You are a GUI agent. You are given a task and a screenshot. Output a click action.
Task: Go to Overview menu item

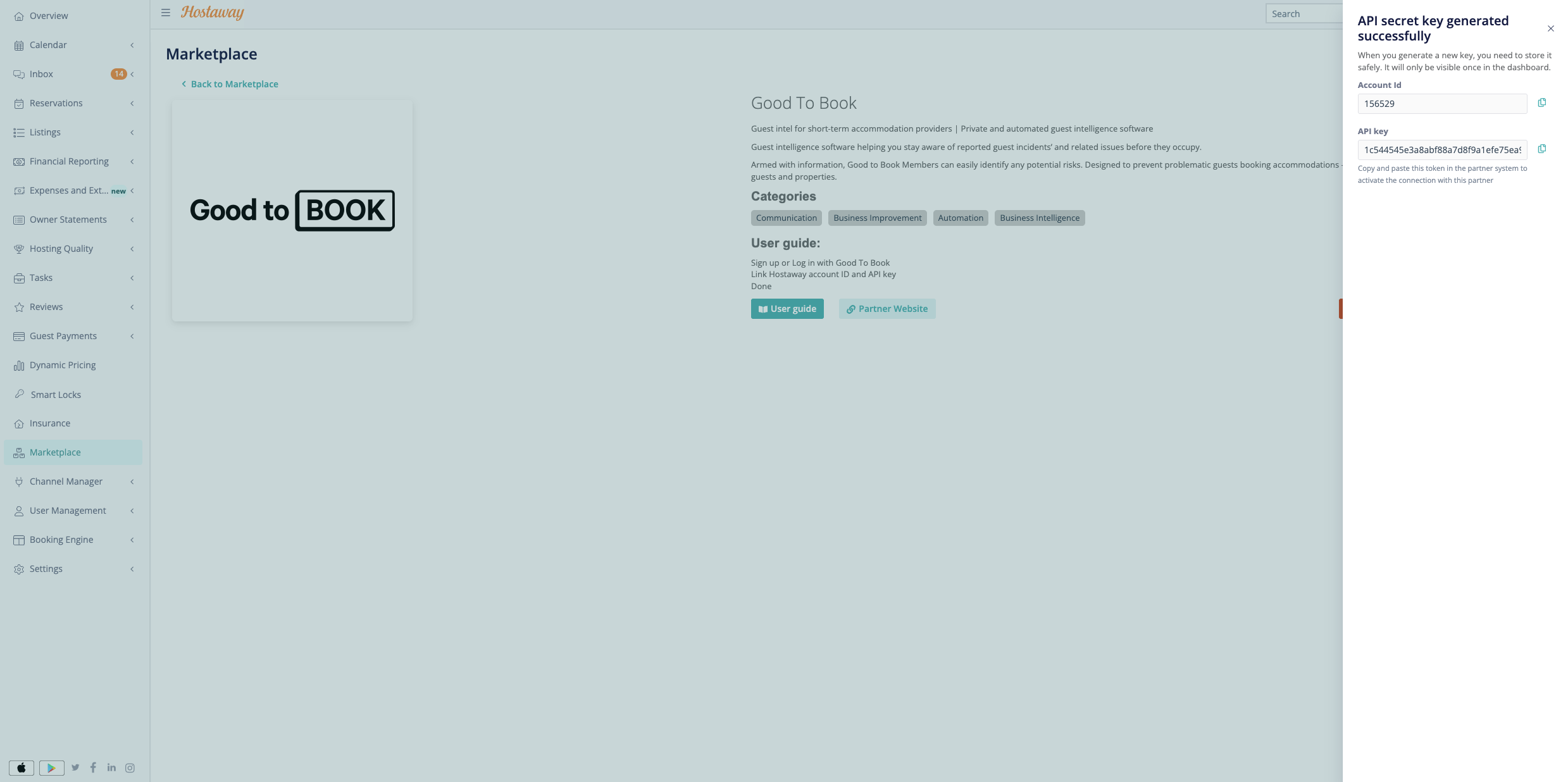(x=73, y=16)
